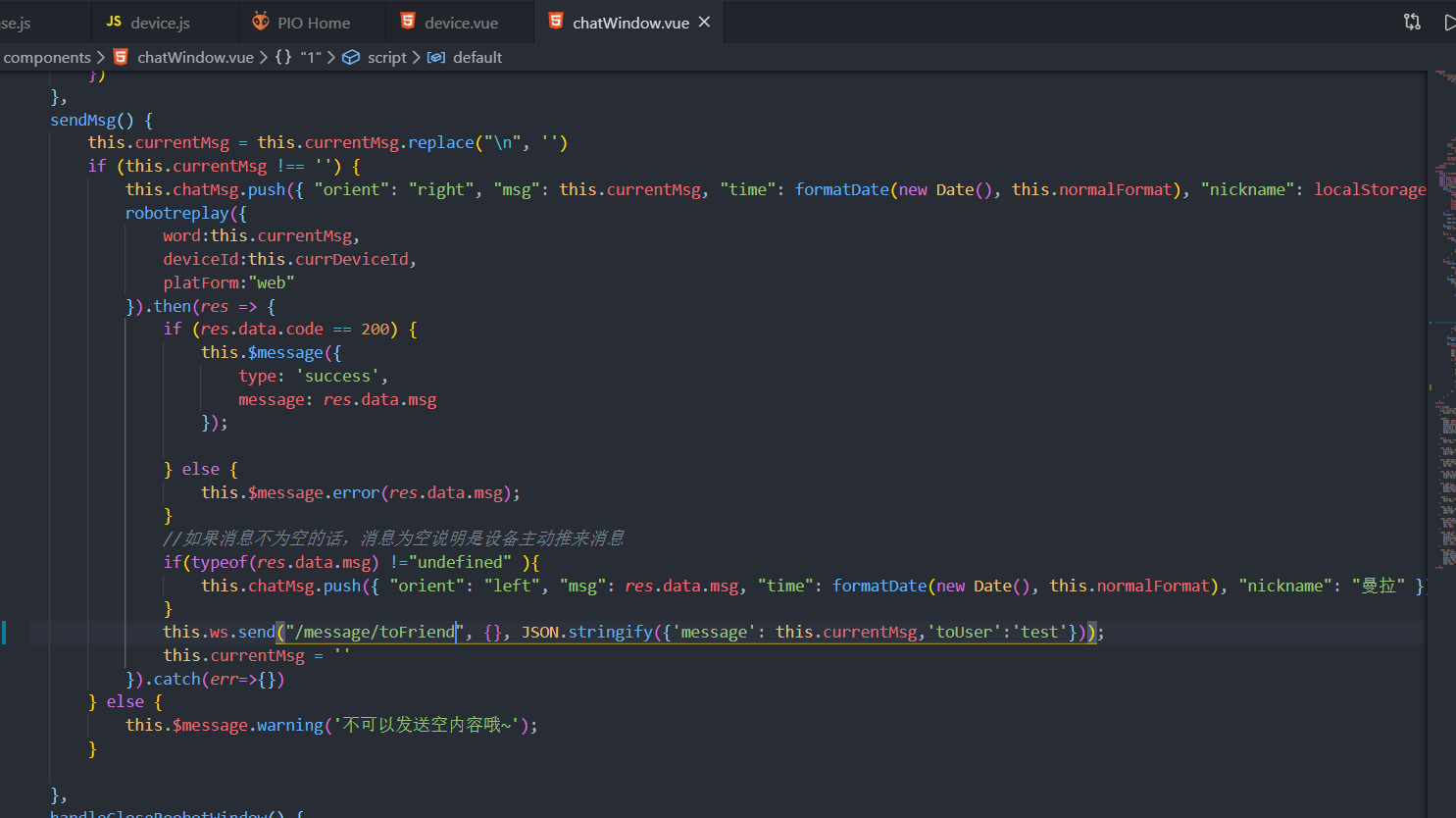Click the PlatformIO icon on PIO Home tab
1456x818 pixels.
[260, 22]
